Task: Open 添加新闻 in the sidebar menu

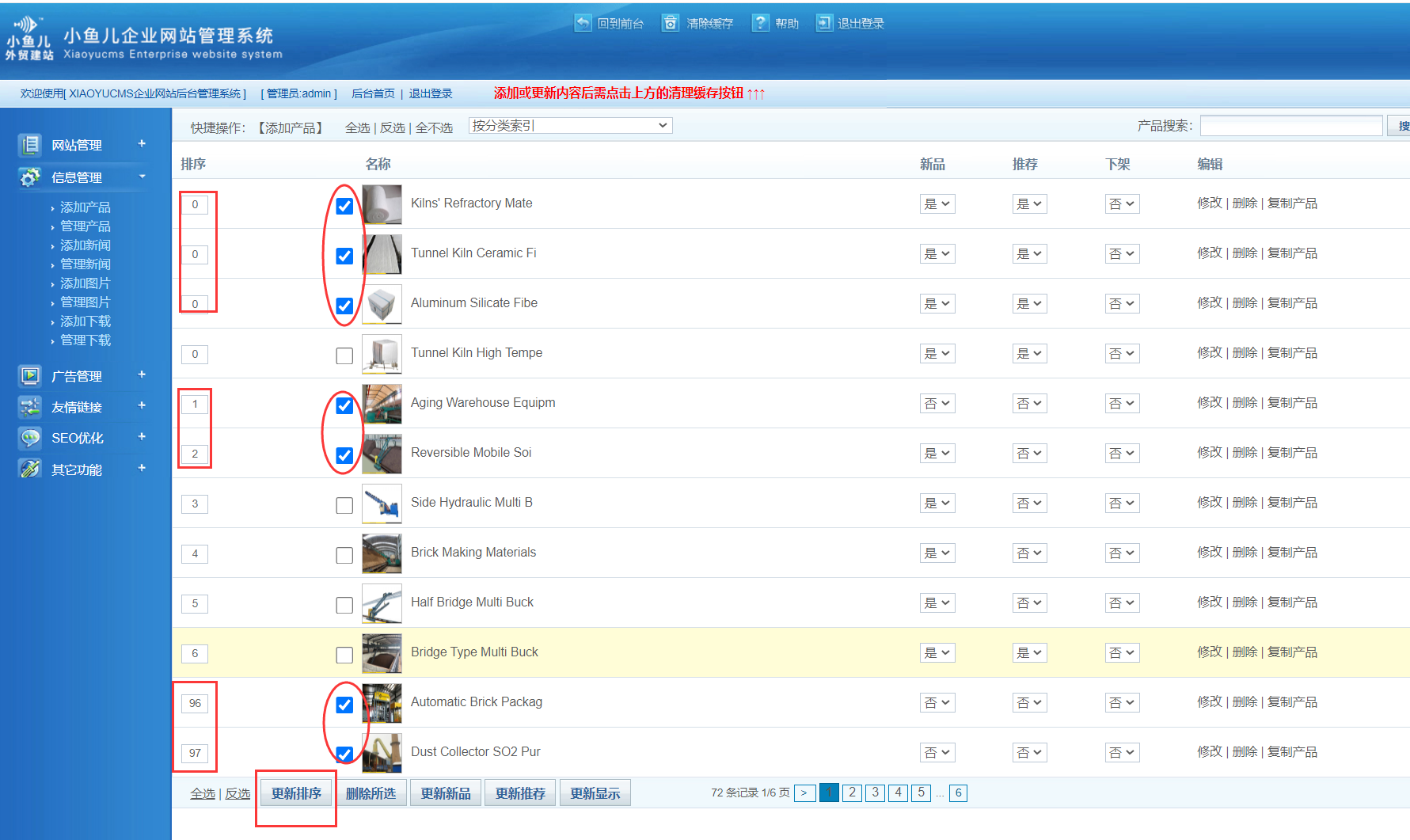Action: click(86, 245)
